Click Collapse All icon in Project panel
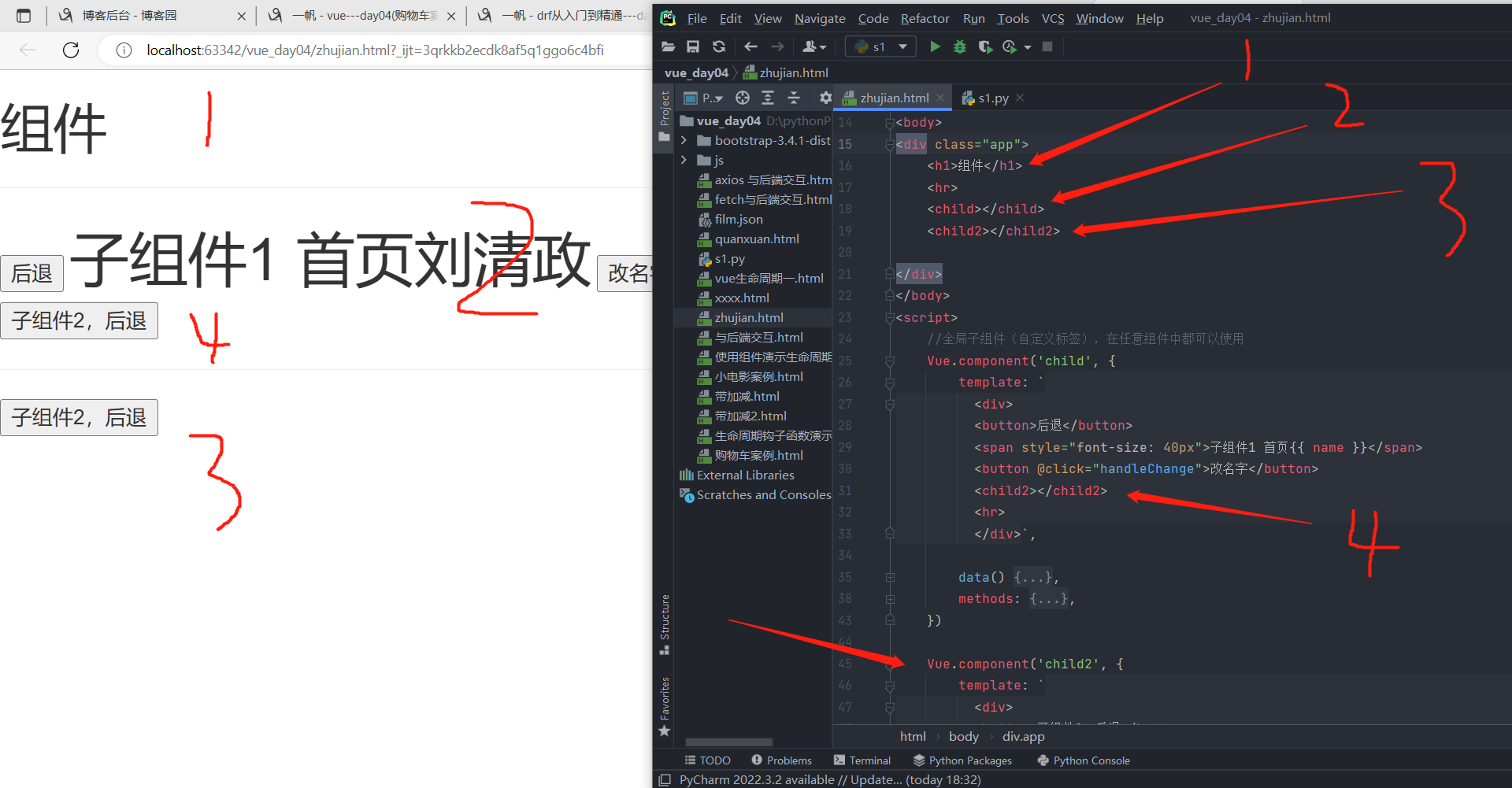The height and width of the screenshot is (788, 1512). tap(794, 98)
